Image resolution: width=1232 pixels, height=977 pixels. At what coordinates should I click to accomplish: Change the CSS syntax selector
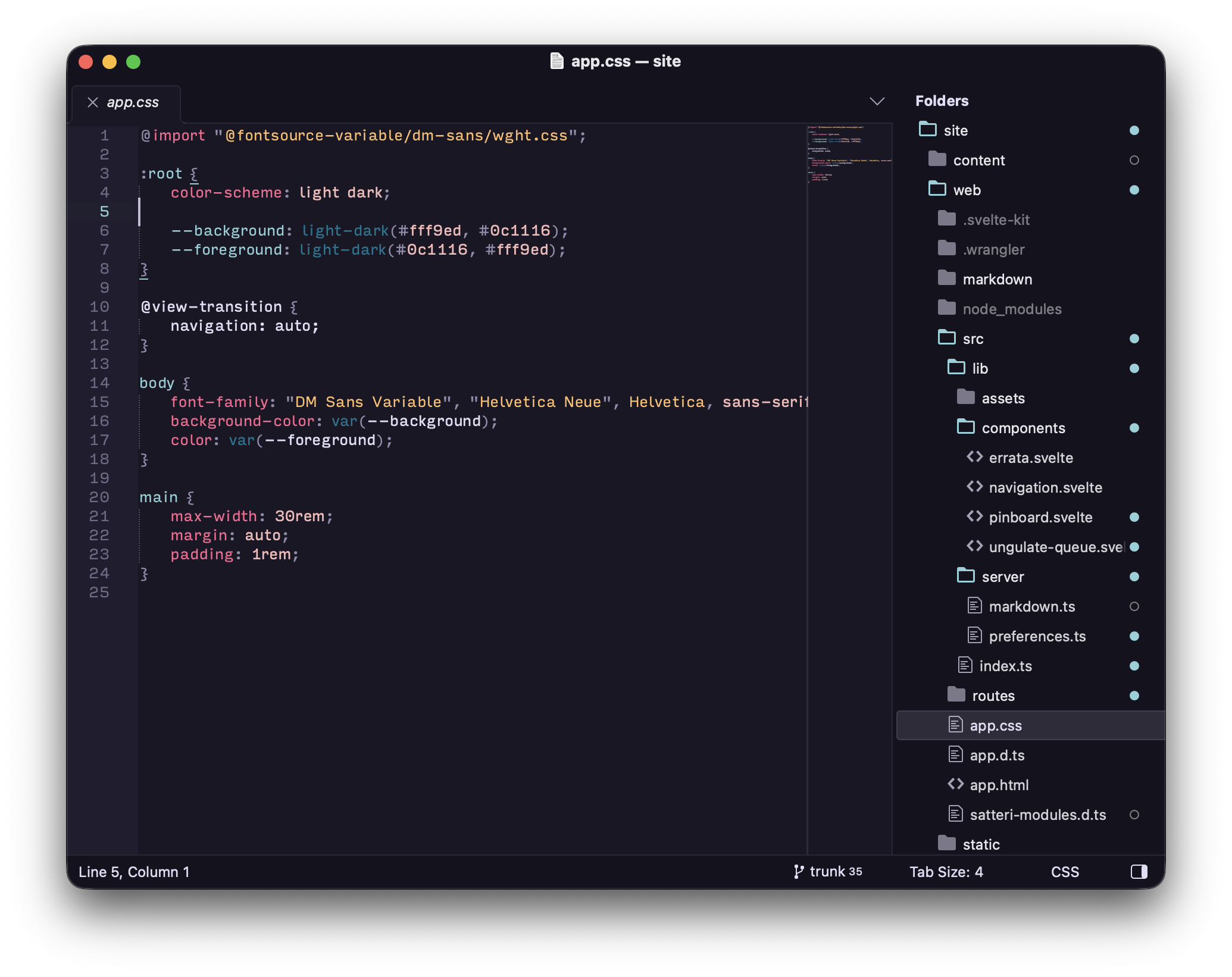tap(1065, 872)
